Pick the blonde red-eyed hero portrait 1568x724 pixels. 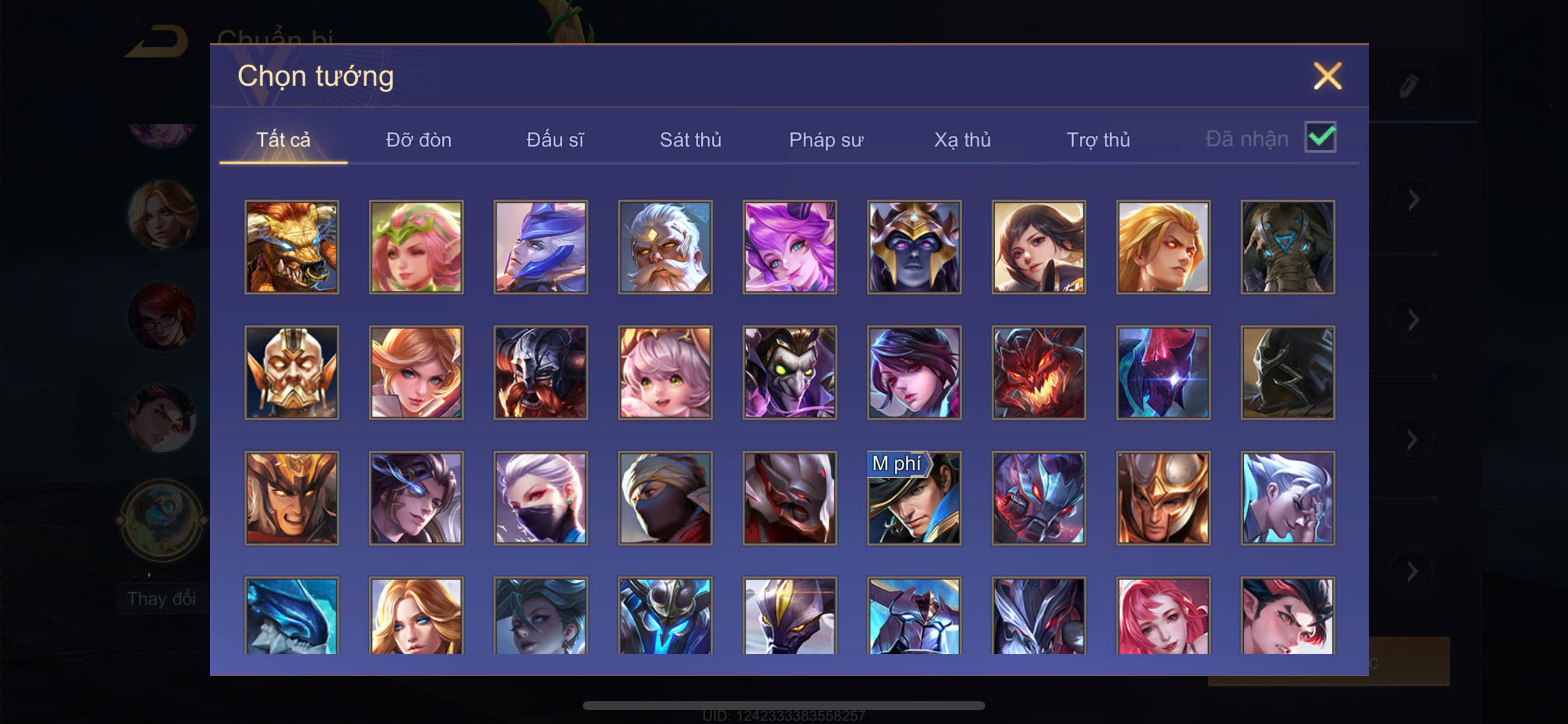pos(1163,247)
